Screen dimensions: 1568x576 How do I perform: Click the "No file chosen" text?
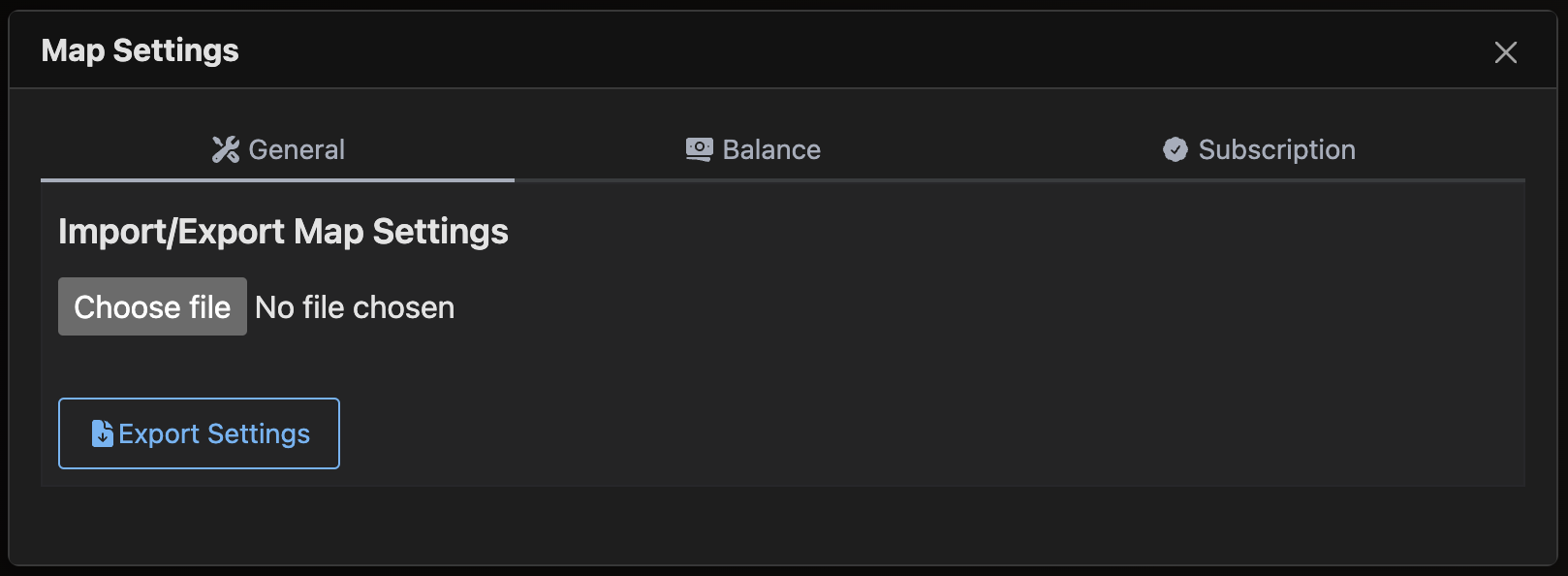355,307
